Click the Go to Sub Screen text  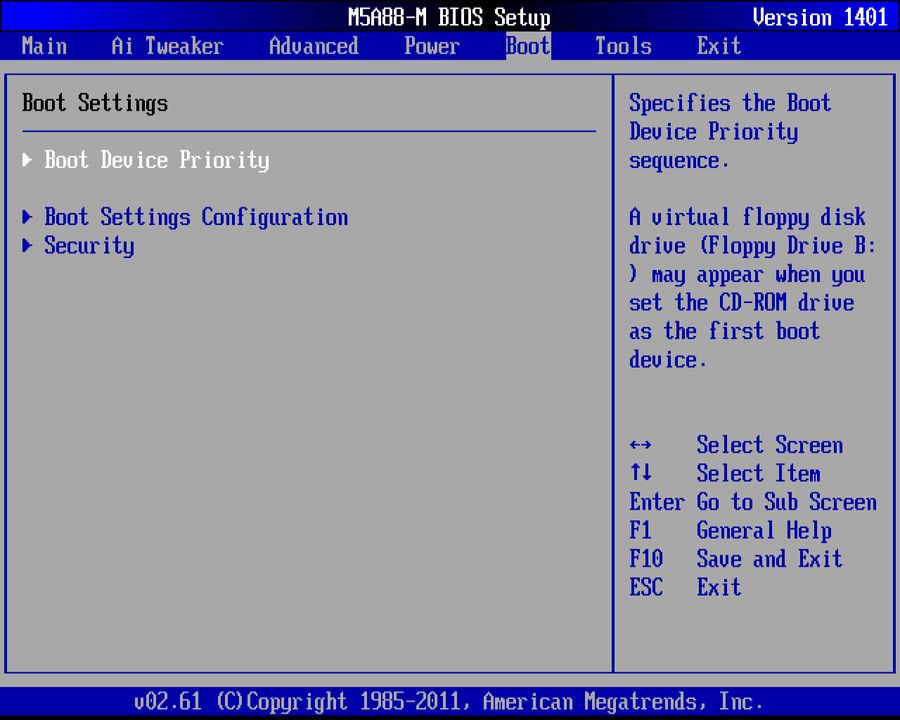click(786, 502)
